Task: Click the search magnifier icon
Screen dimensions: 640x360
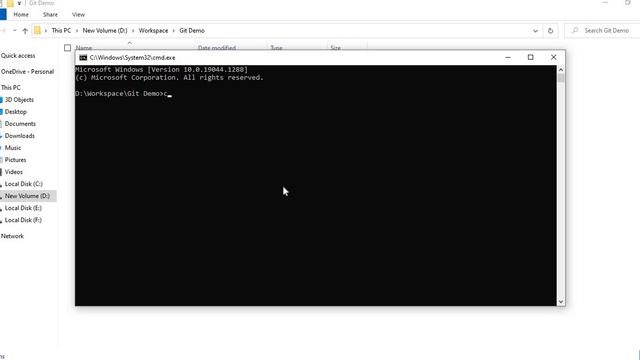Action: coord(575,31)
